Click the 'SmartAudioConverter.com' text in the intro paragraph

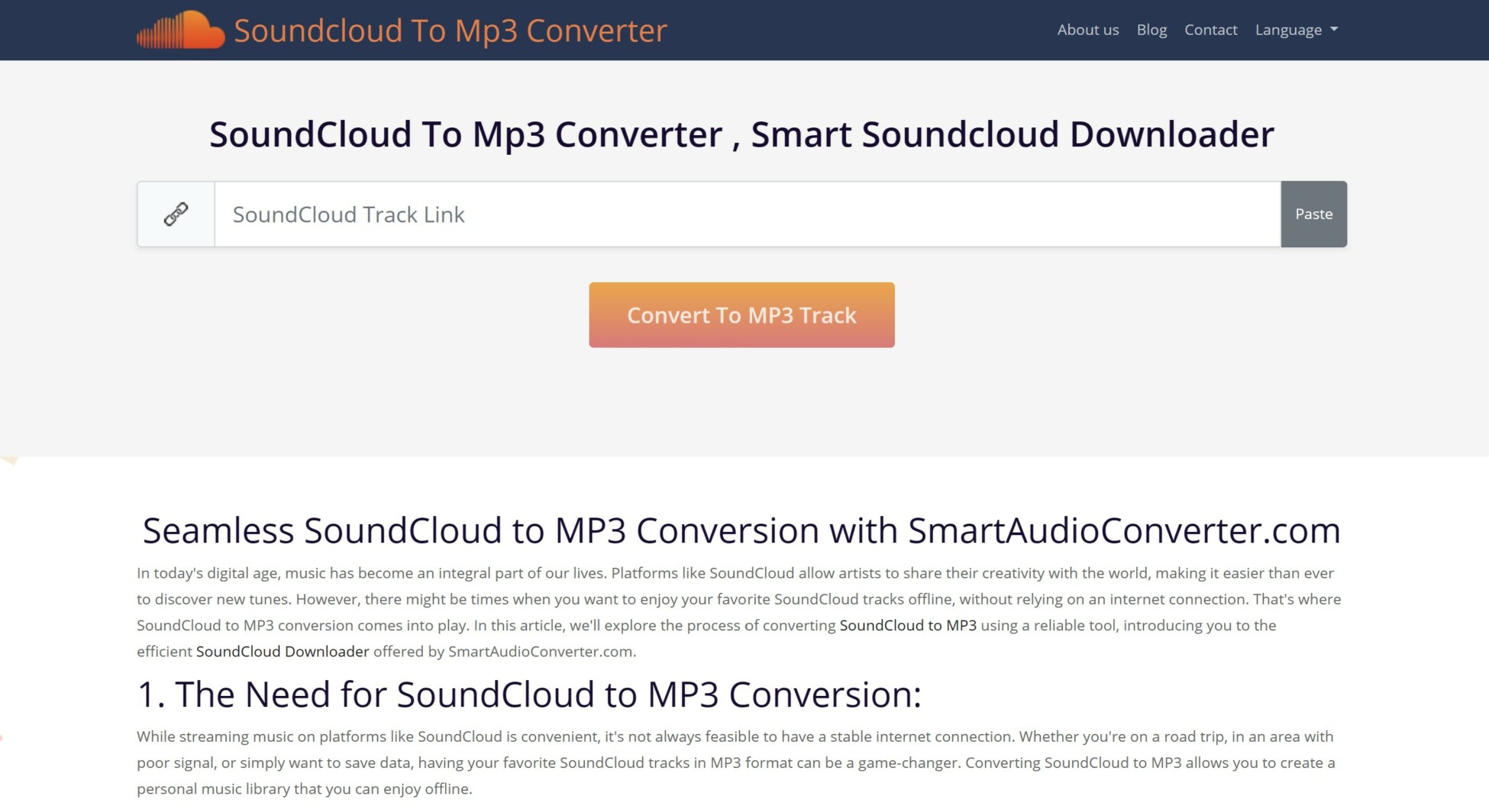[x=540, y=651]
